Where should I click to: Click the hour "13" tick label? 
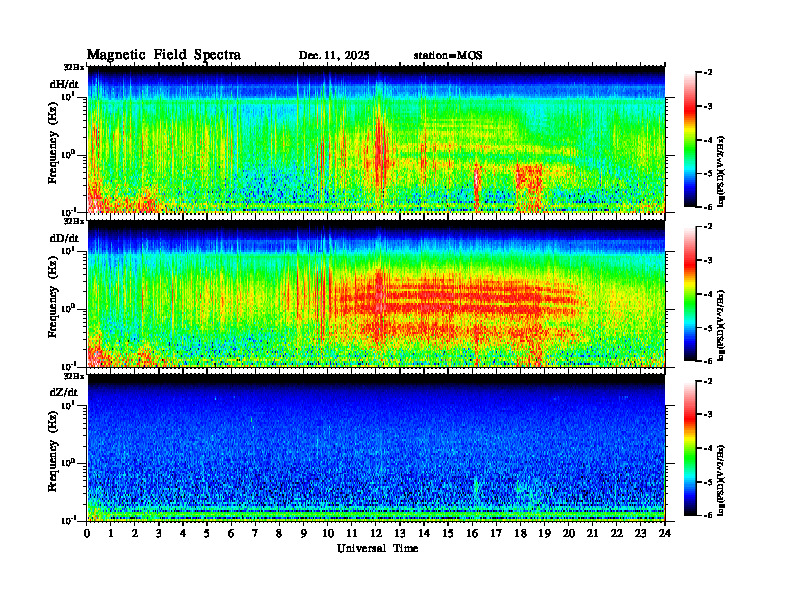pyautogui.click(x=400, y=534)
